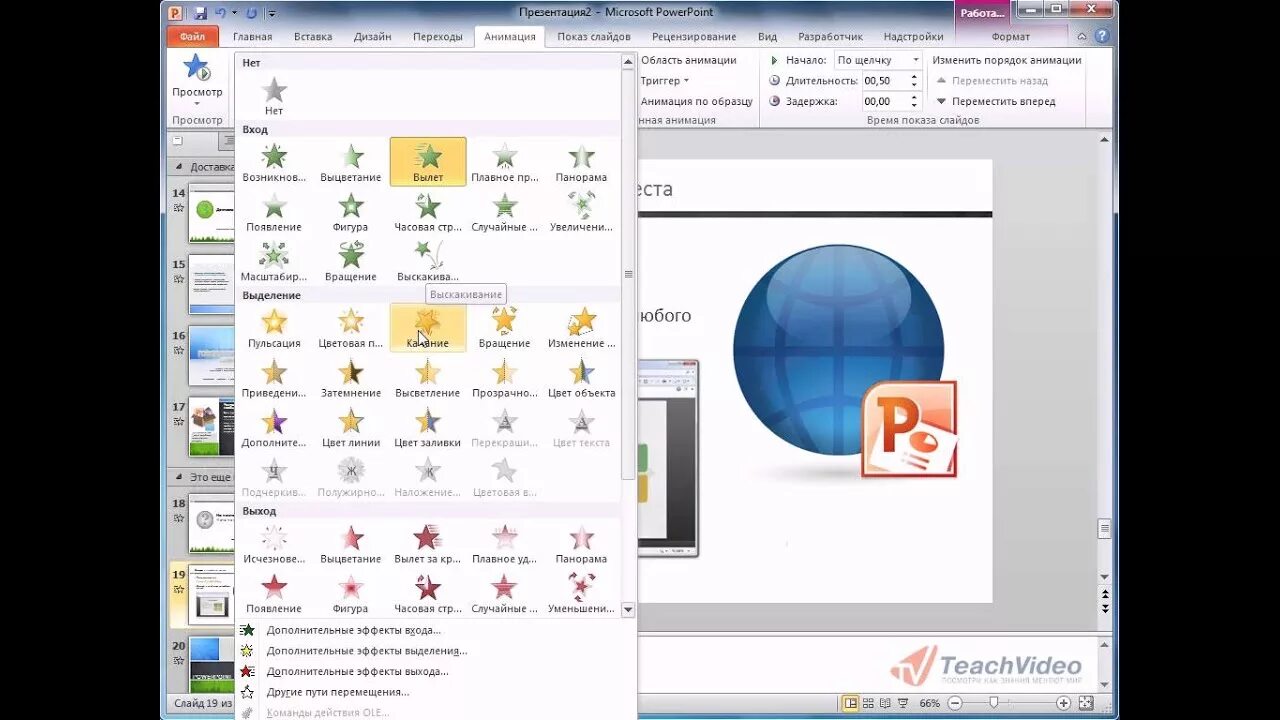The height and width of the screenshot is (720, 1280).
Task: Select the Панорама entrance effect
Action: [x=581, y=162]
